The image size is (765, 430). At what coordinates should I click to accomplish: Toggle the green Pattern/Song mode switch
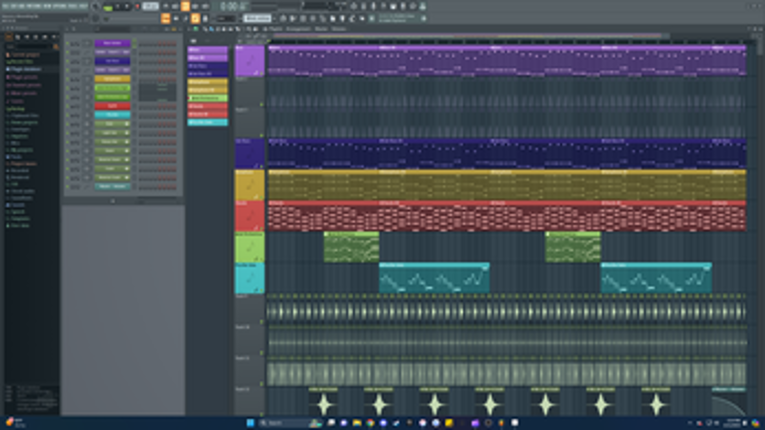108,7
